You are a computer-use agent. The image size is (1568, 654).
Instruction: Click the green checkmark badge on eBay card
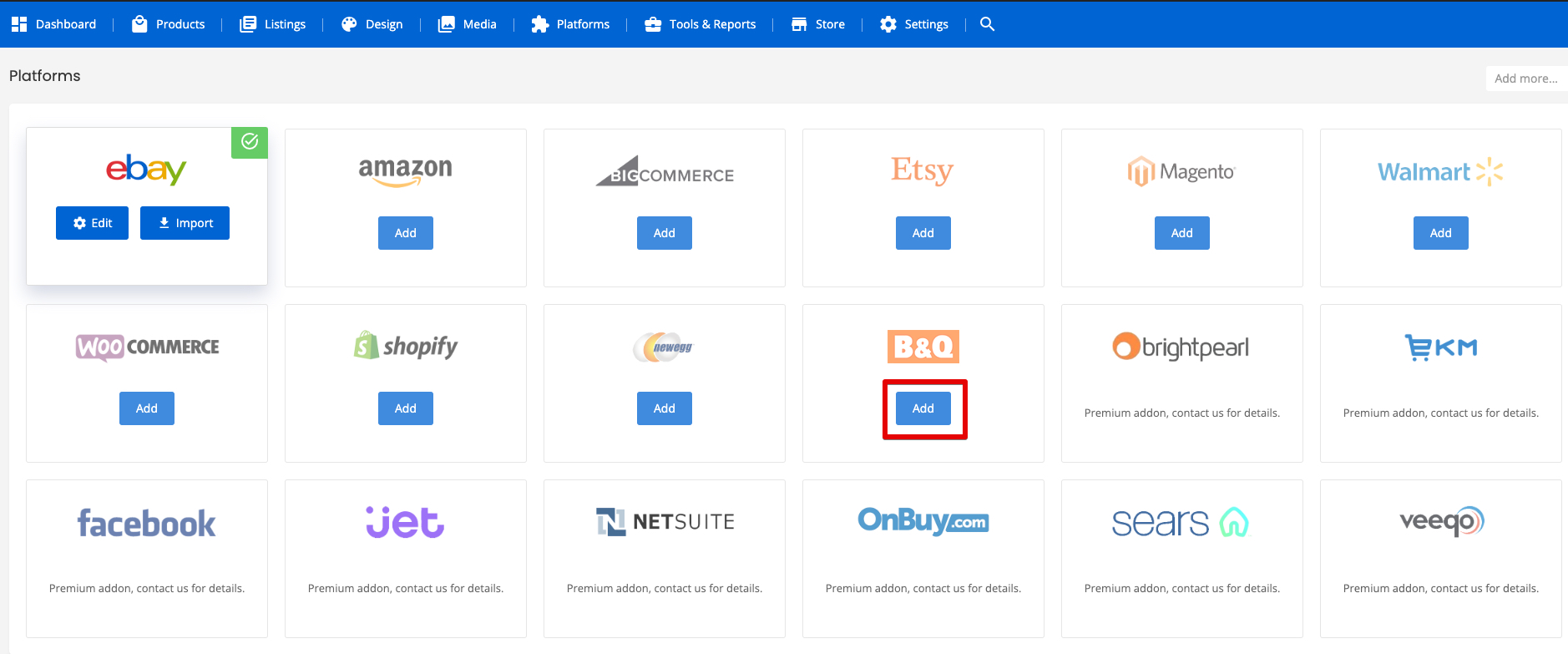250,142
